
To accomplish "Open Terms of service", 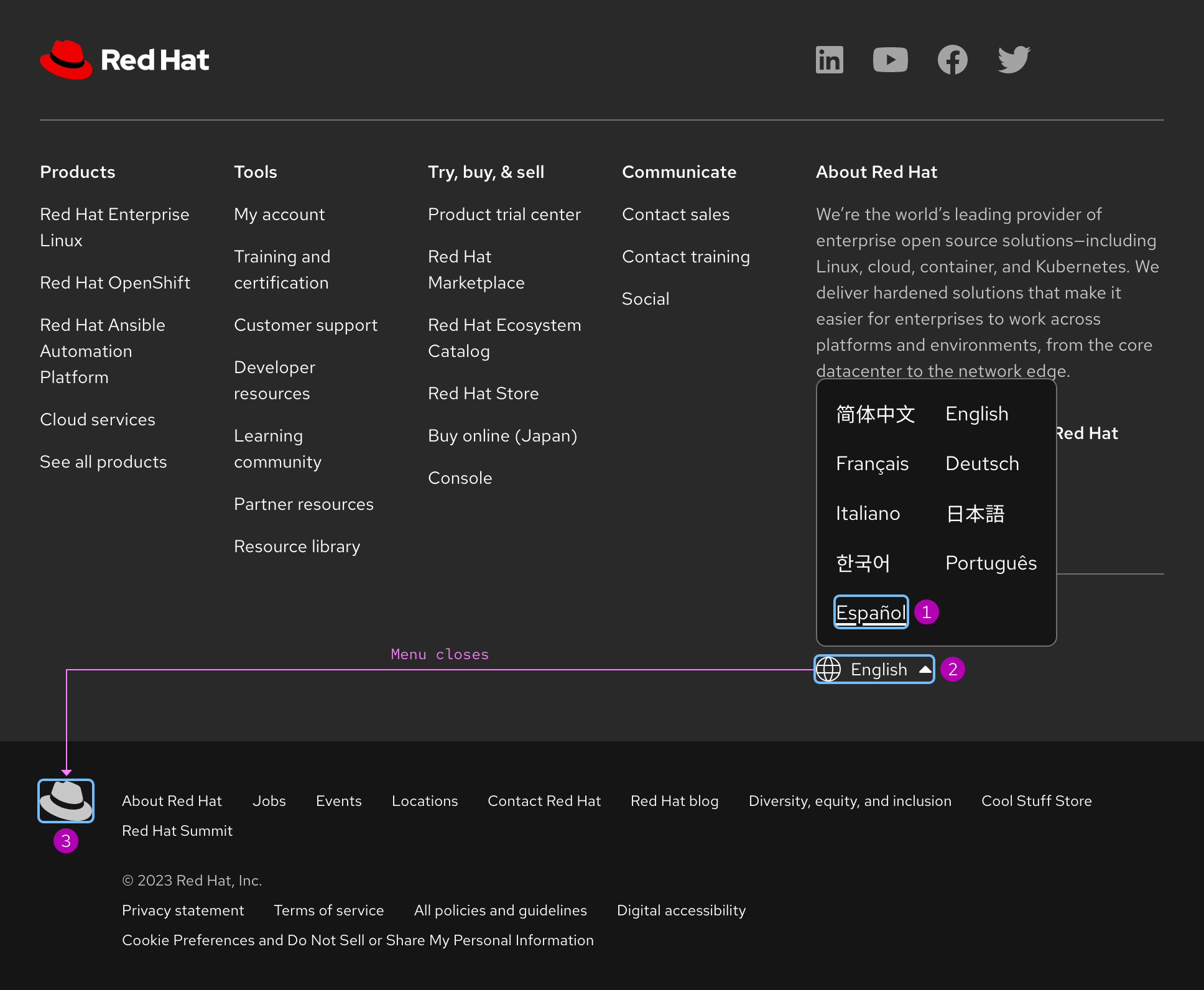I will (329, 910).
